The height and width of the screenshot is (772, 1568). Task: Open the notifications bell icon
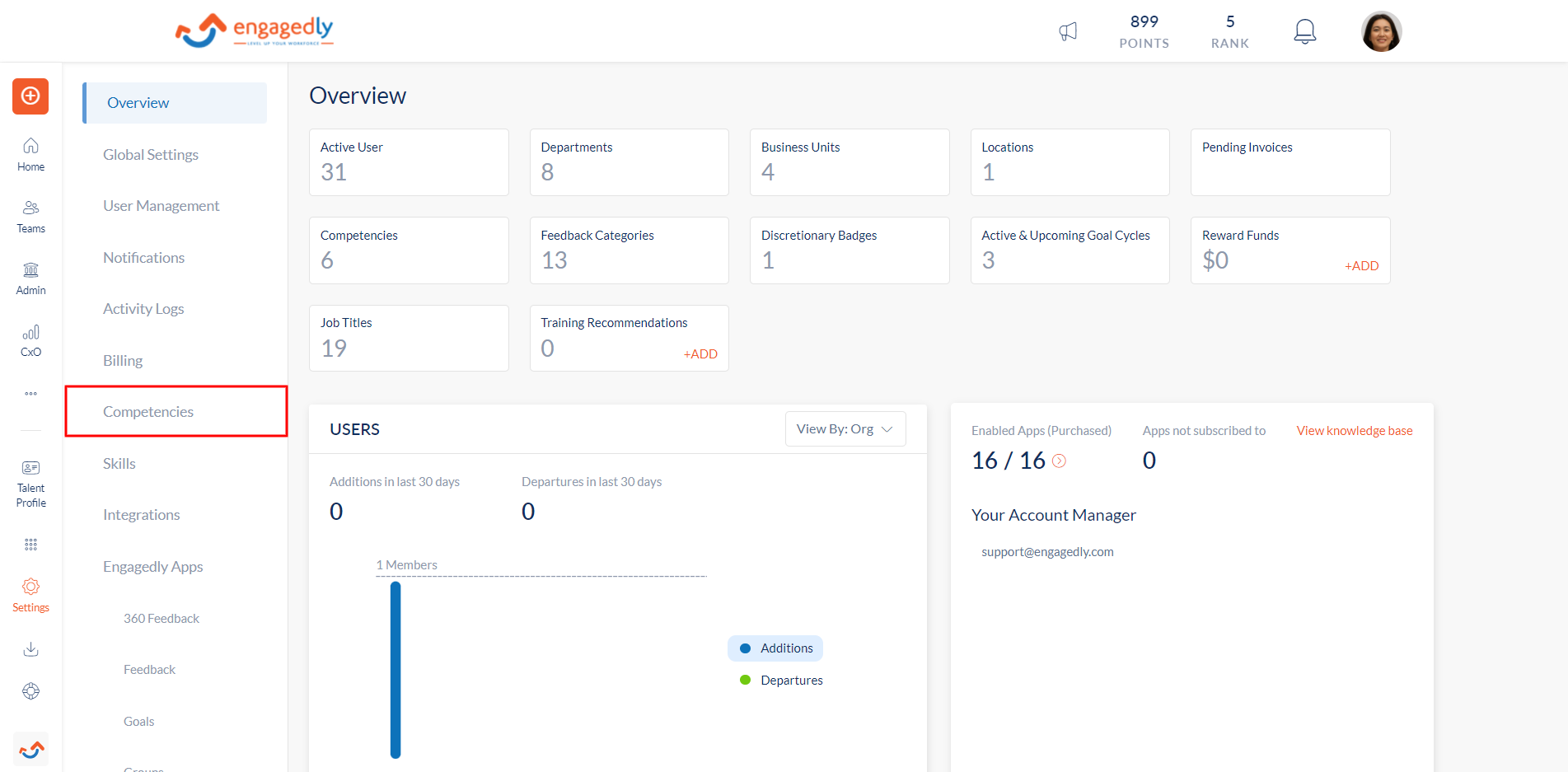[x=1304, y=31]
